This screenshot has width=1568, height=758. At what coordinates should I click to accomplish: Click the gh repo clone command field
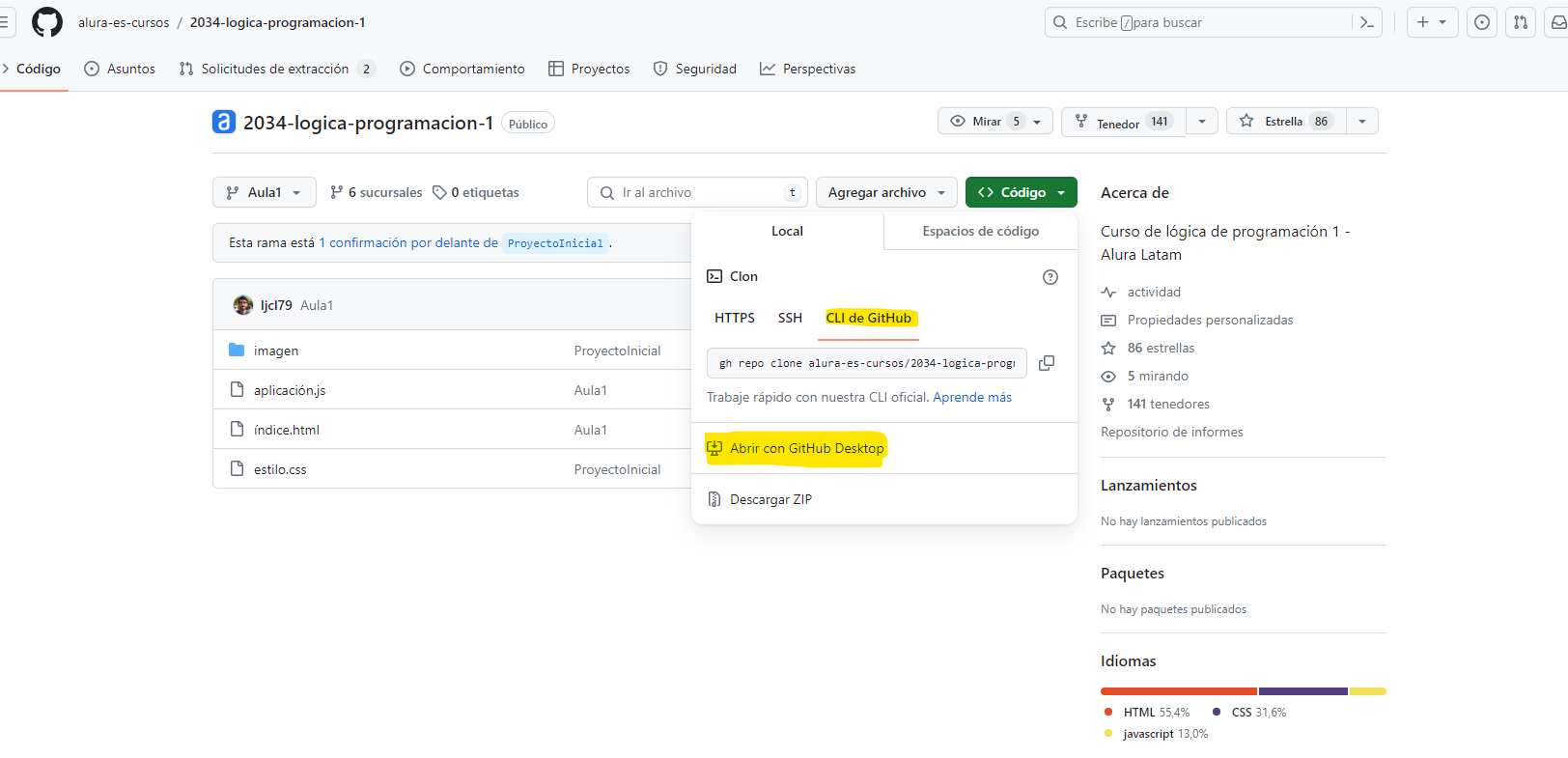coord(867,363)
